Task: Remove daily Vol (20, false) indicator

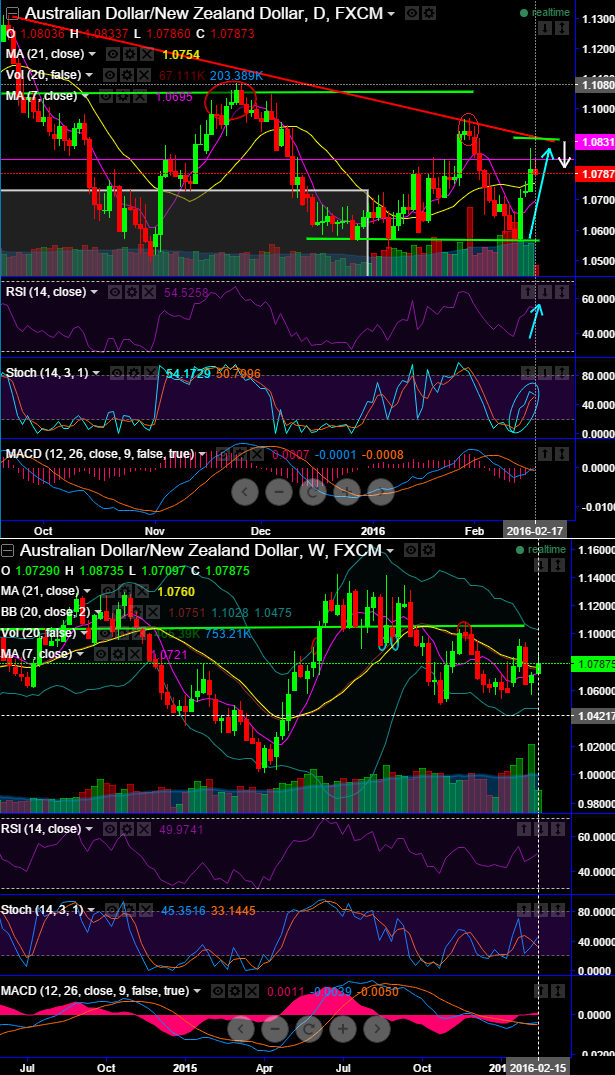Action: click(x=144, y=75)
